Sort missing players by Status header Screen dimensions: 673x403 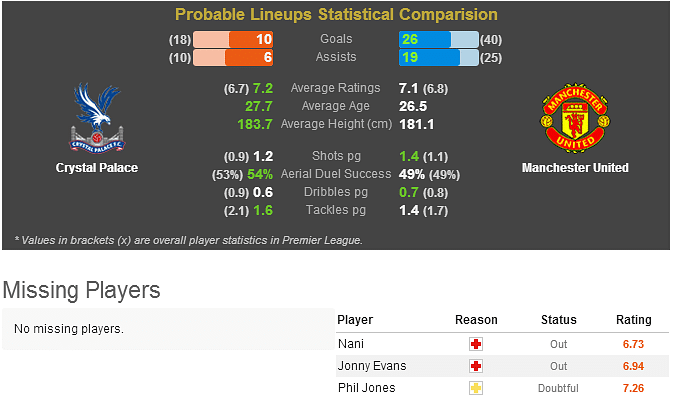[558, 320]
